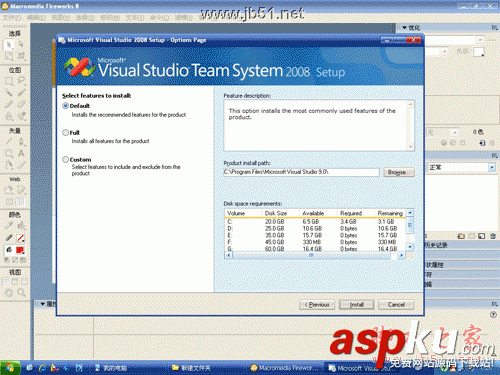The width and height of the screenshot is (500, 375).
Task: Select the Marquee tool in Fireworks
Action: point(9,81)
